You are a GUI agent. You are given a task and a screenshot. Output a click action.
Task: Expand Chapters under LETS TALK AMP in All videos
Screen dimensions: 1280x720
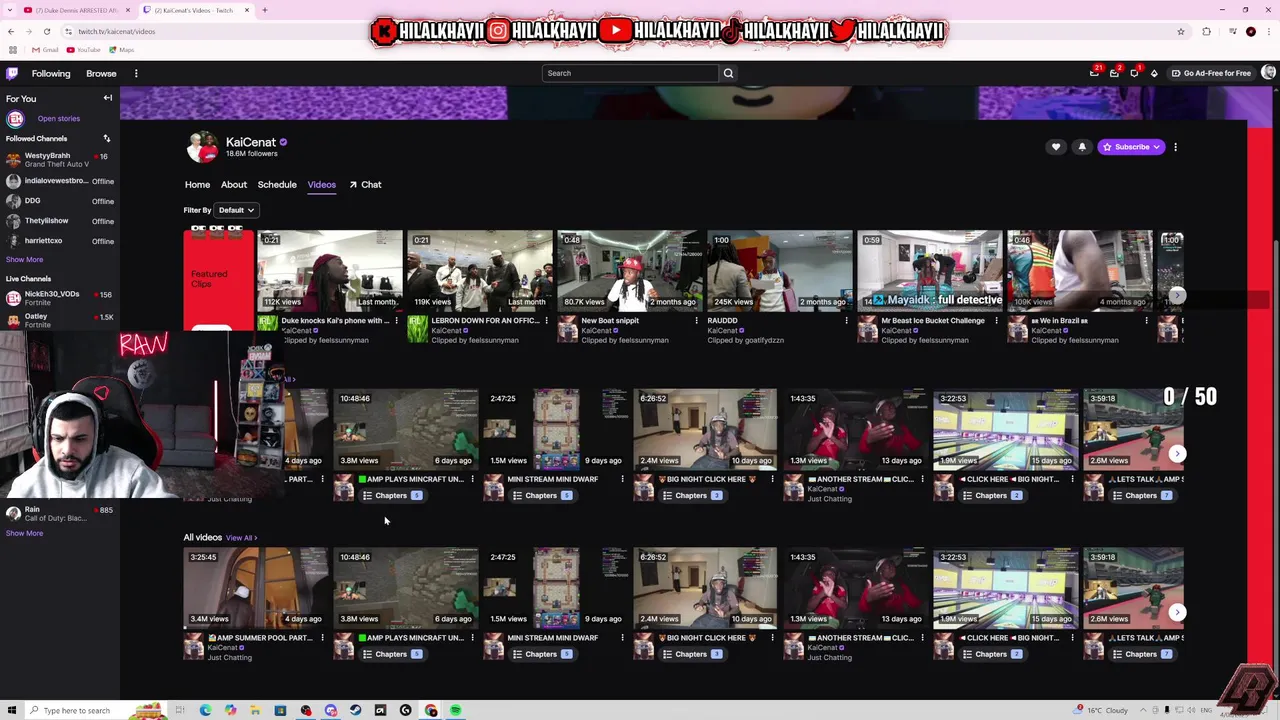coord(1142,655)
